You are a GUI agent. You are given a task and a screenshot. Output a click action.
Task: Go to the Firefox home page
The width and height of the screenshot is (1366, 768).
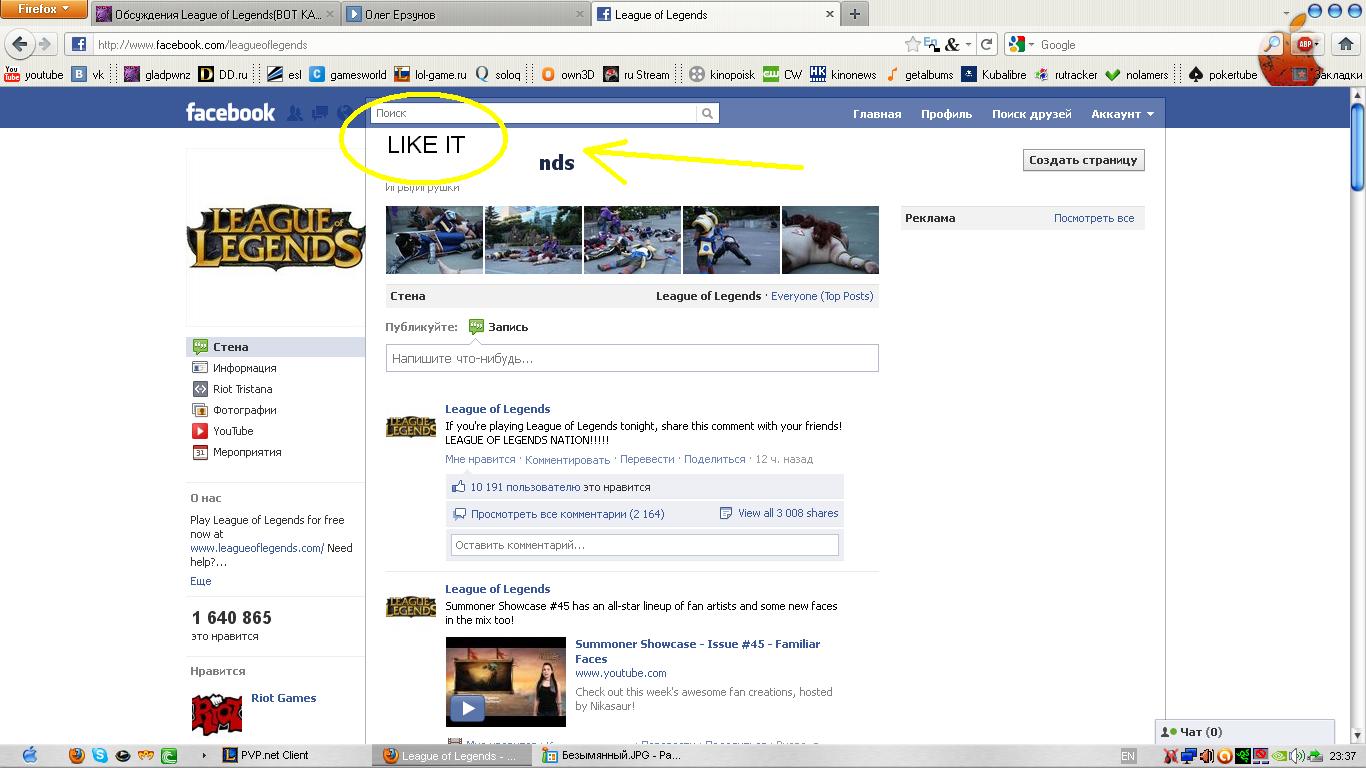pos(1345,44)
